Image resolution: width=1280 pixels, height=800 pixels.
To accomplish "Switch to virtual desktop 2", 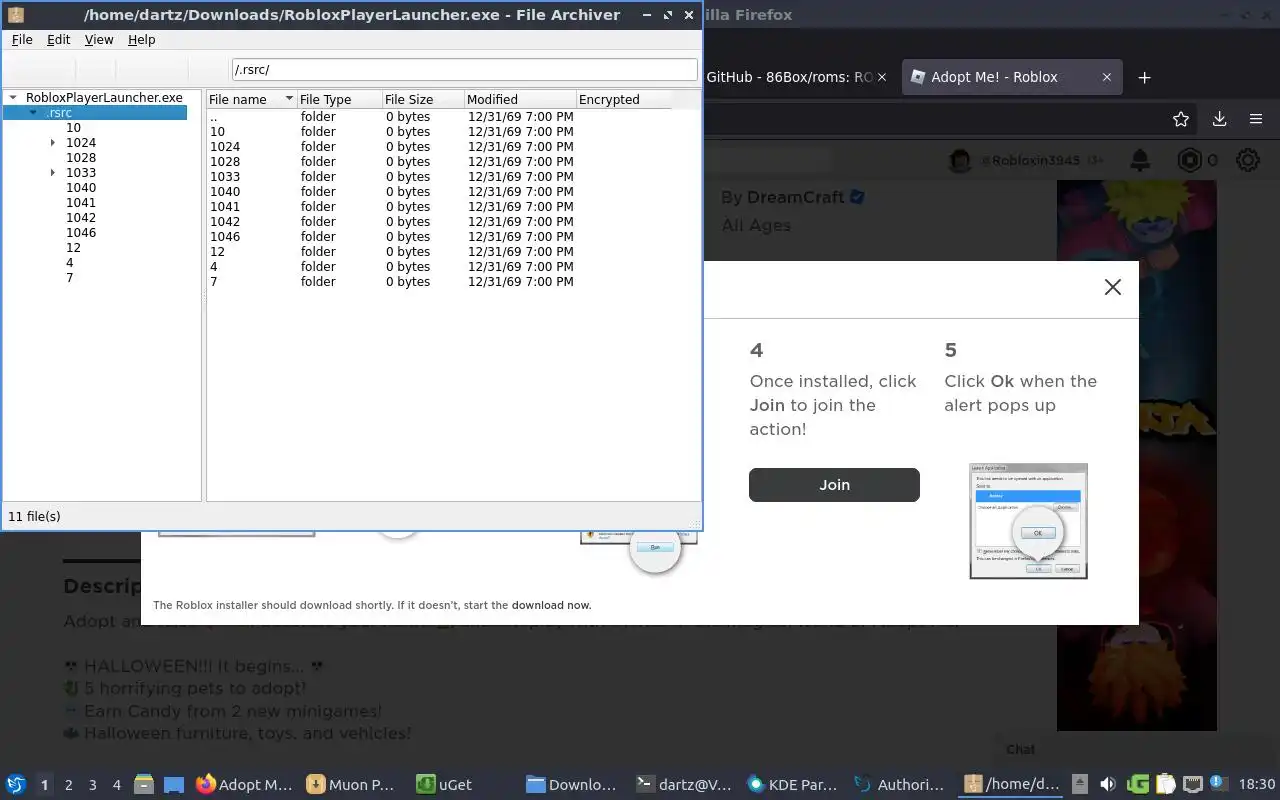I will [x=69, y=785].
